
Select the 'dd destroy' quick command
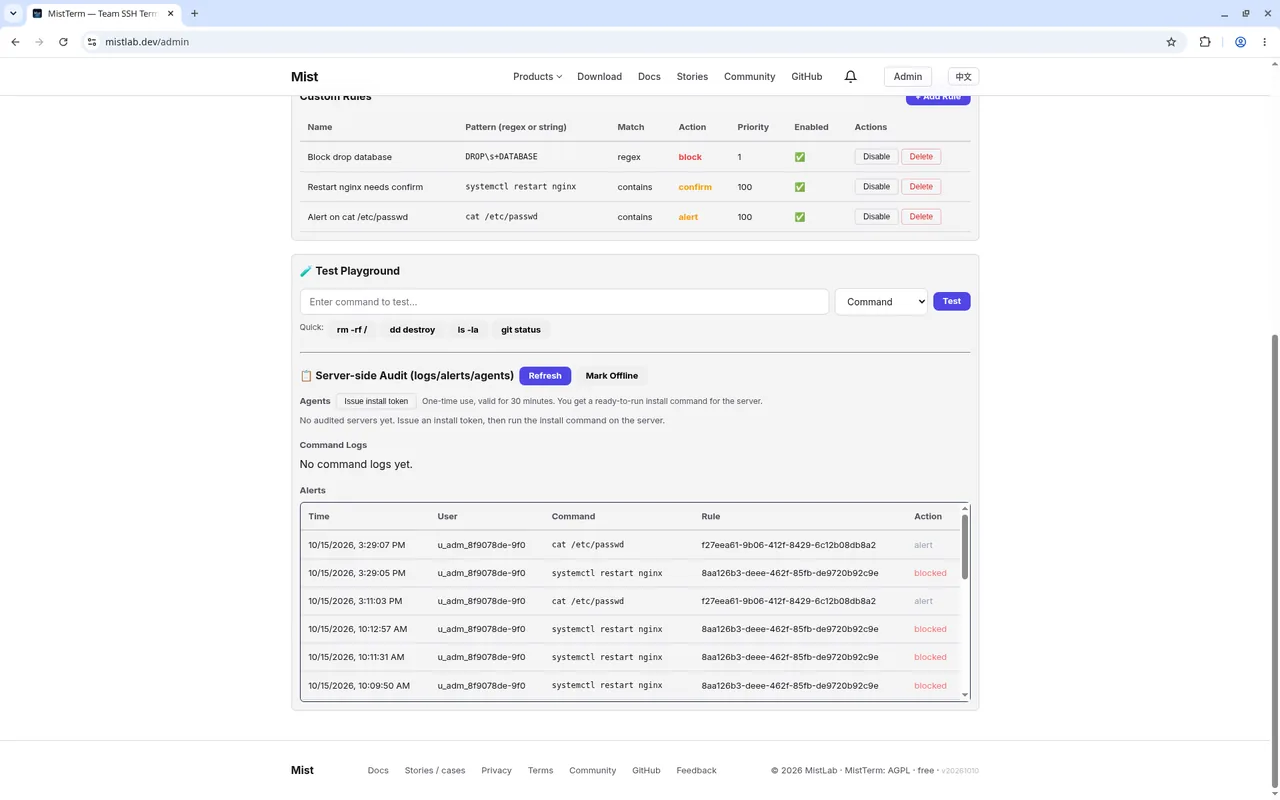(412, 329)
